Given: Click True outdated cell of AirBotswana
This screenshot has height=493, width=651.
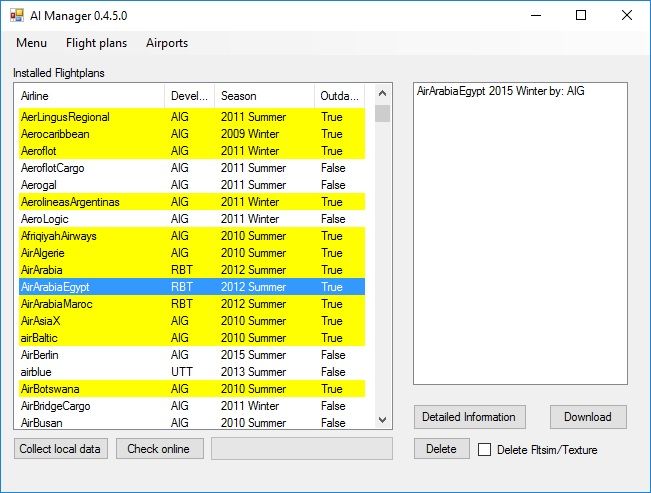Looking at the screenshot, I should [x=332, y=389].
